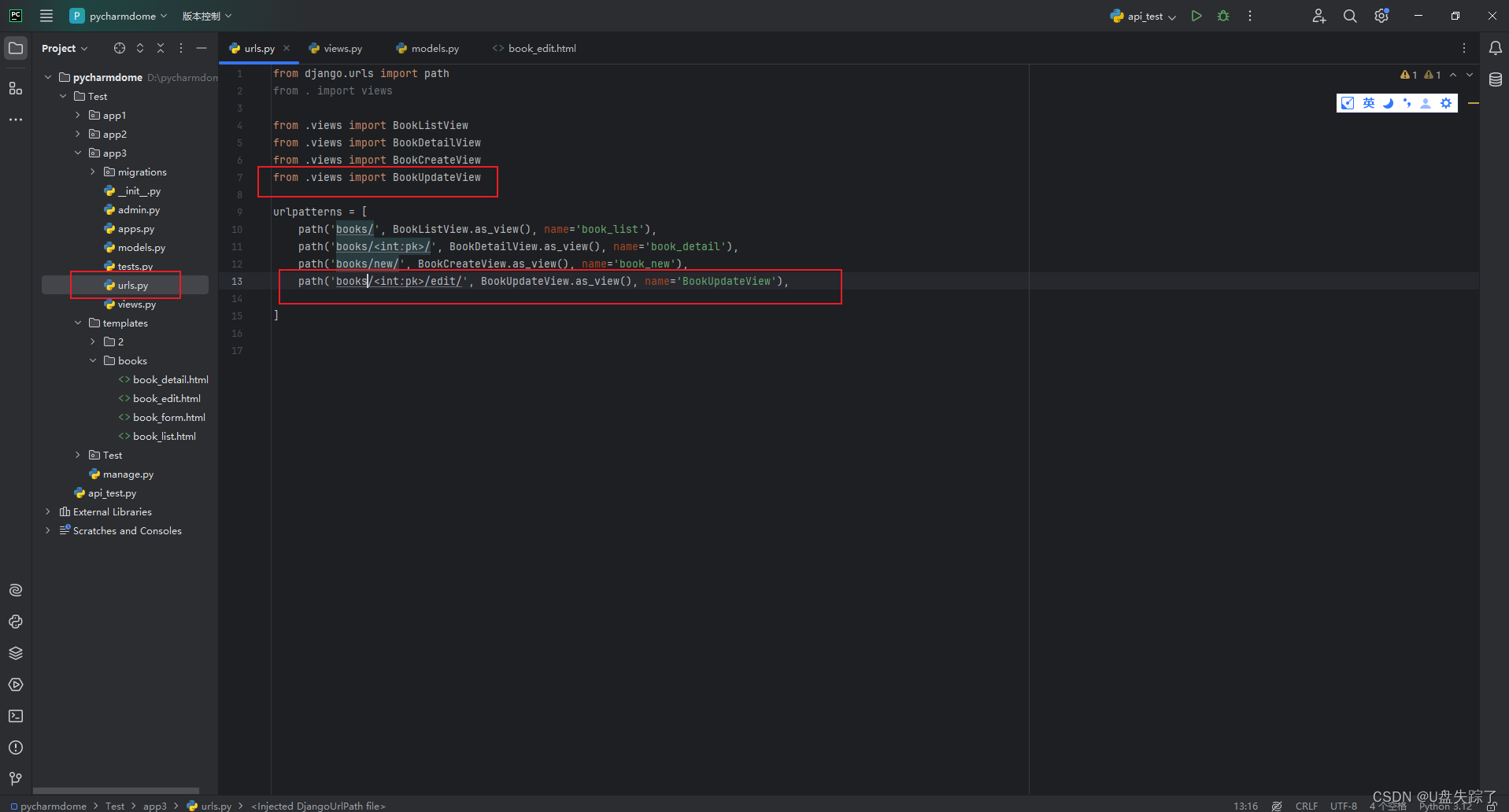Open the Git branches icon in sidebar
Viewport: 1509px width, 812px height.
click(x=16, y=779)
